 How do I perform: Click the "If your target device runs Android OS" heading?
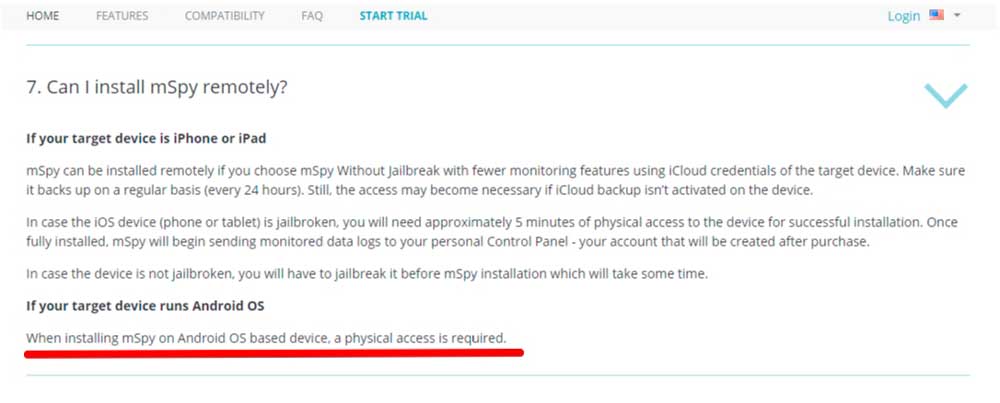coord(145,305)
